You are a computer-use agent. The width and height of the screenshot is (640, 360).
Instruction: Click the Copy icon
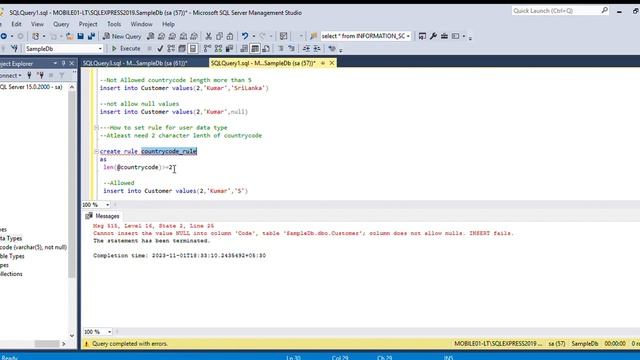219,36
